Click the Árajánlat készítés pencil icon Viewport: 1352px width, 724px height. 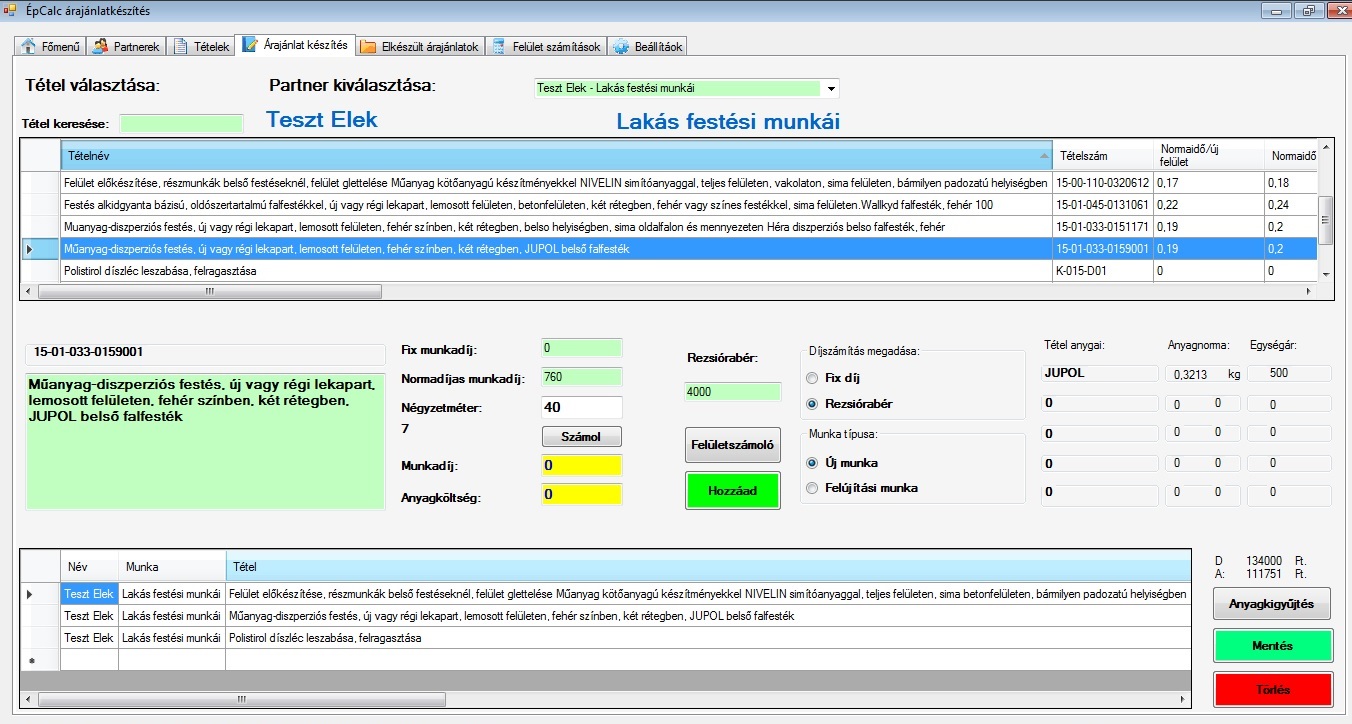click(250, 45)
